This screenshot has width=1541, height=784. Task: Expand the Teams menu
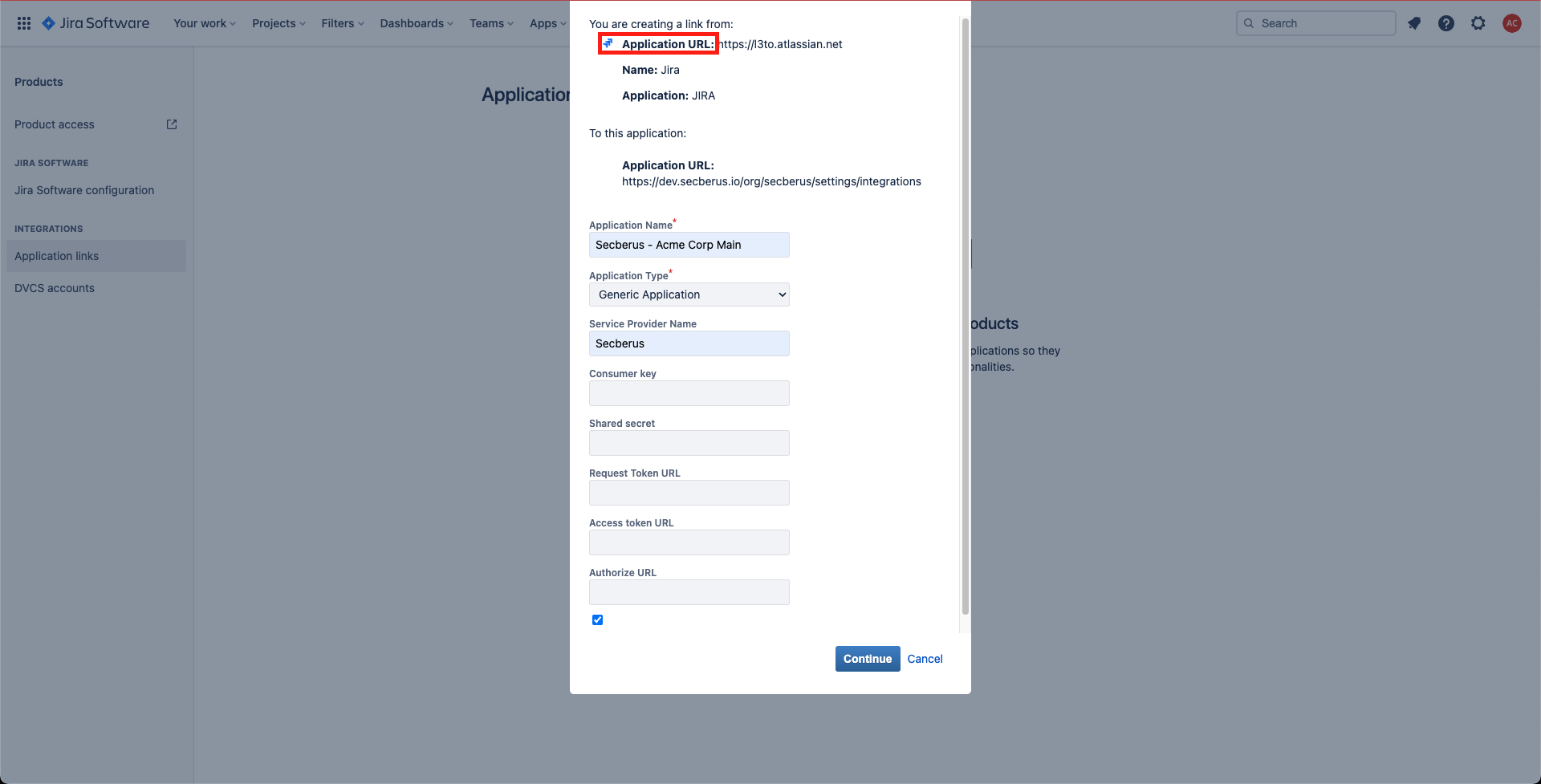click(x=491, y=23)
